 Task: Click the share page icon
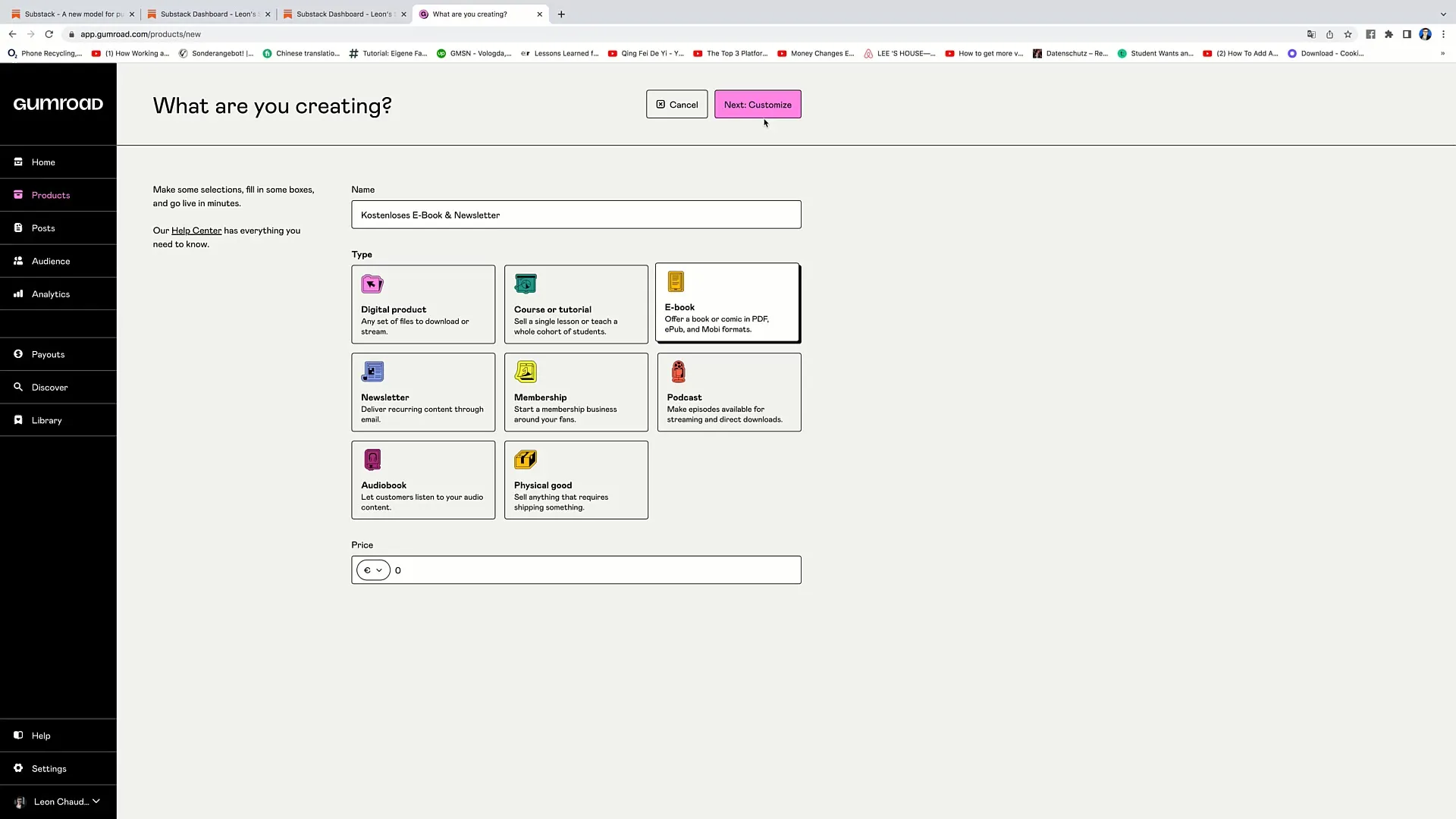coord(1329,34)
